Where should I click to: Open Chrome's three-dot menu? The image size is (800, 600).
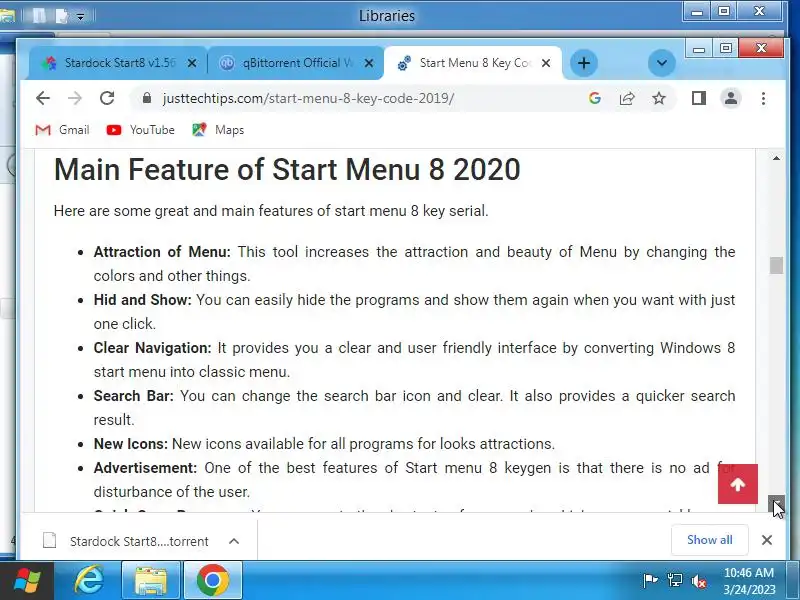(x=763, y=98)
